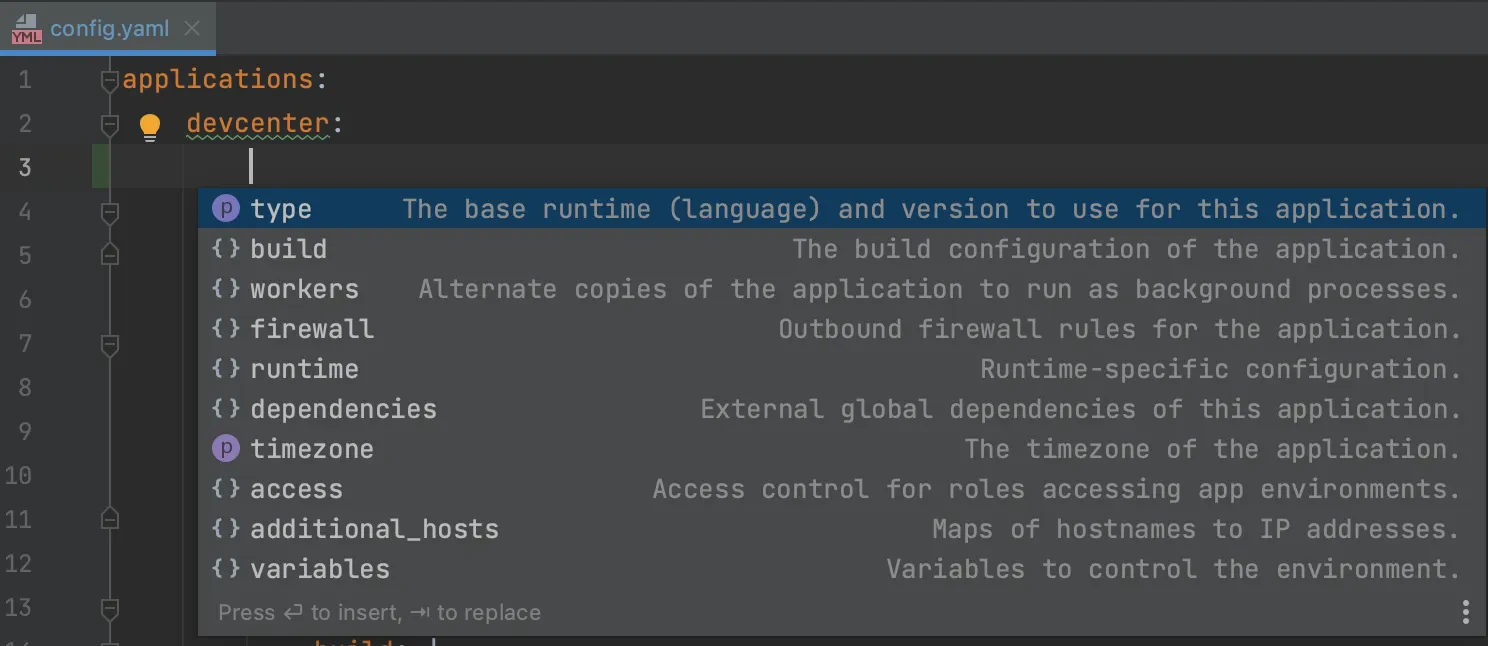Collapse the 'devcenter' block fold arrow
This screenshot has width=1488, height=646.
[x=110, y=123]
